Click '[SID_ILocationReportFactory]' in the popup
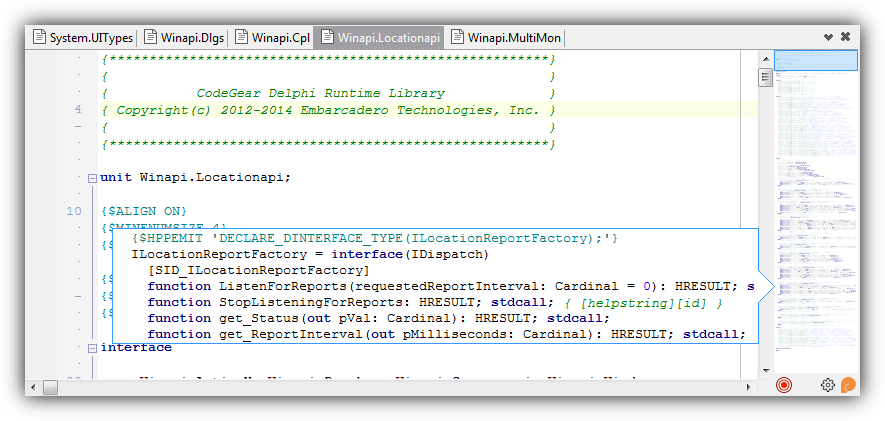This screenshot has width=885, height=421. click(259, 270)
